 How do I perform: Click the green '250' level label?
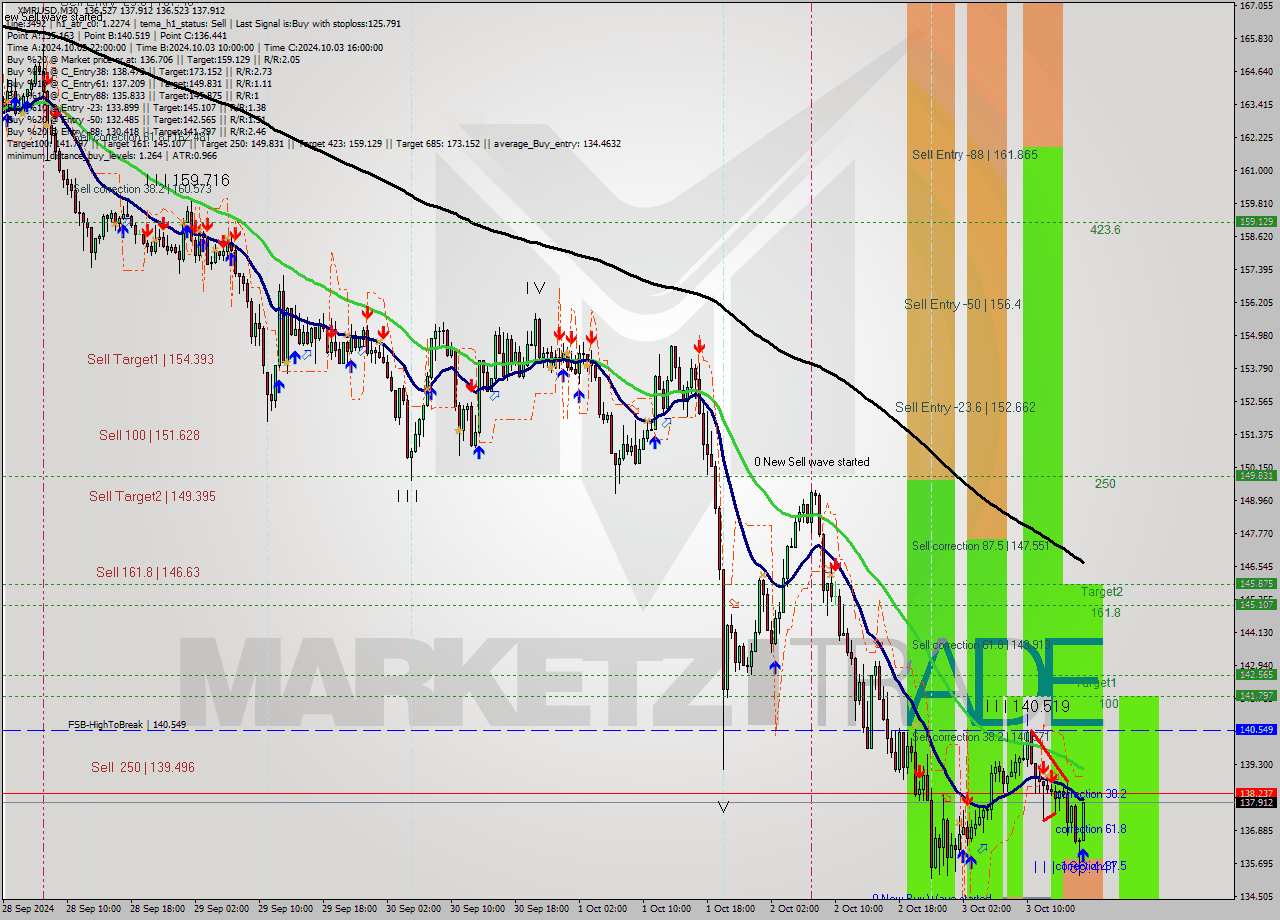pos(1105,484)
